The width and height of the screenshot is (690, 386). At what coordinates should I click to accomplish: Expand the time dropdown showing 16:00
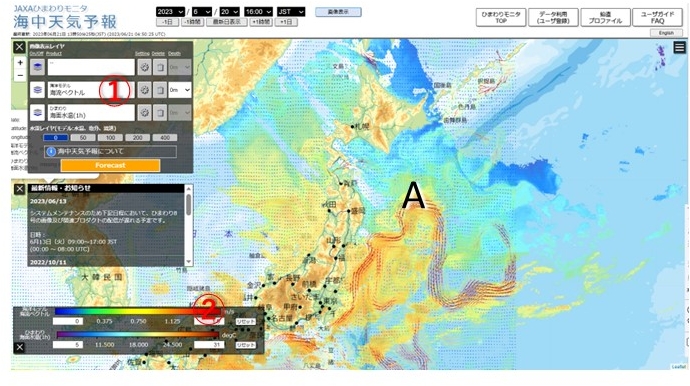[258, 12]
